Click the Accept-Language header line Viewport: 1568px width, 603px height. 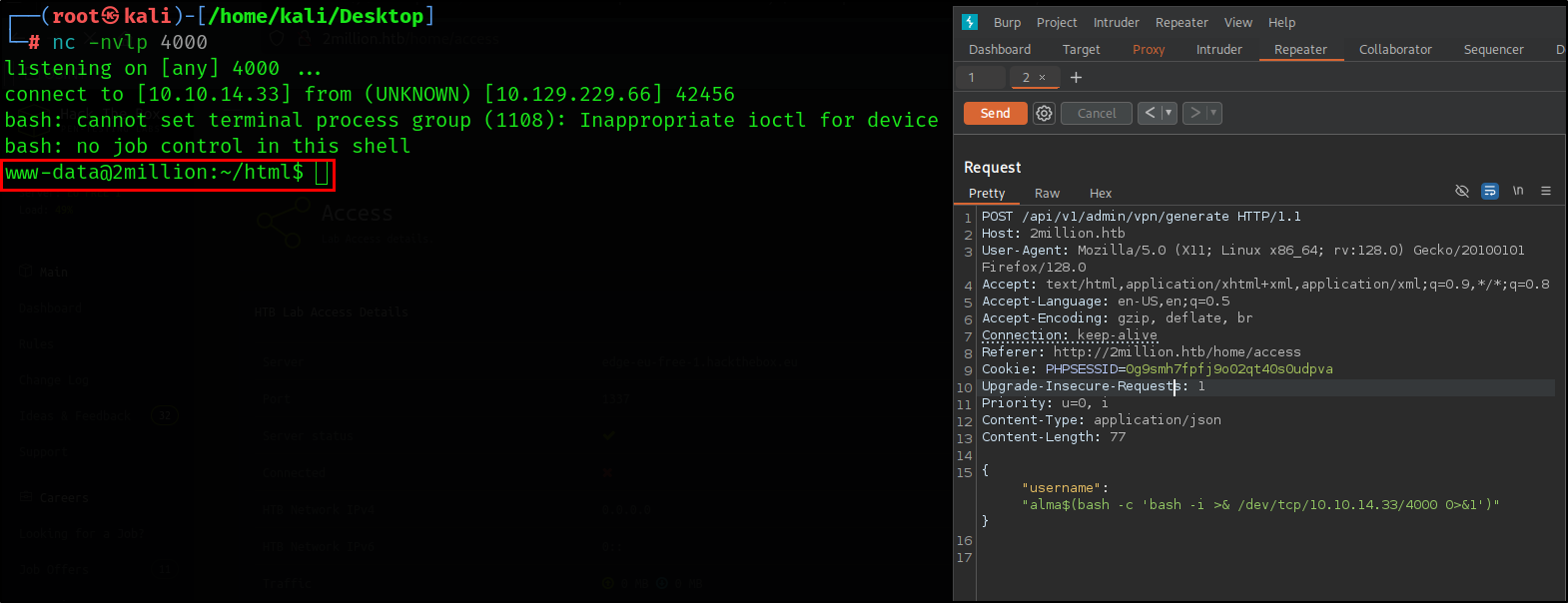coord(1106,301)
